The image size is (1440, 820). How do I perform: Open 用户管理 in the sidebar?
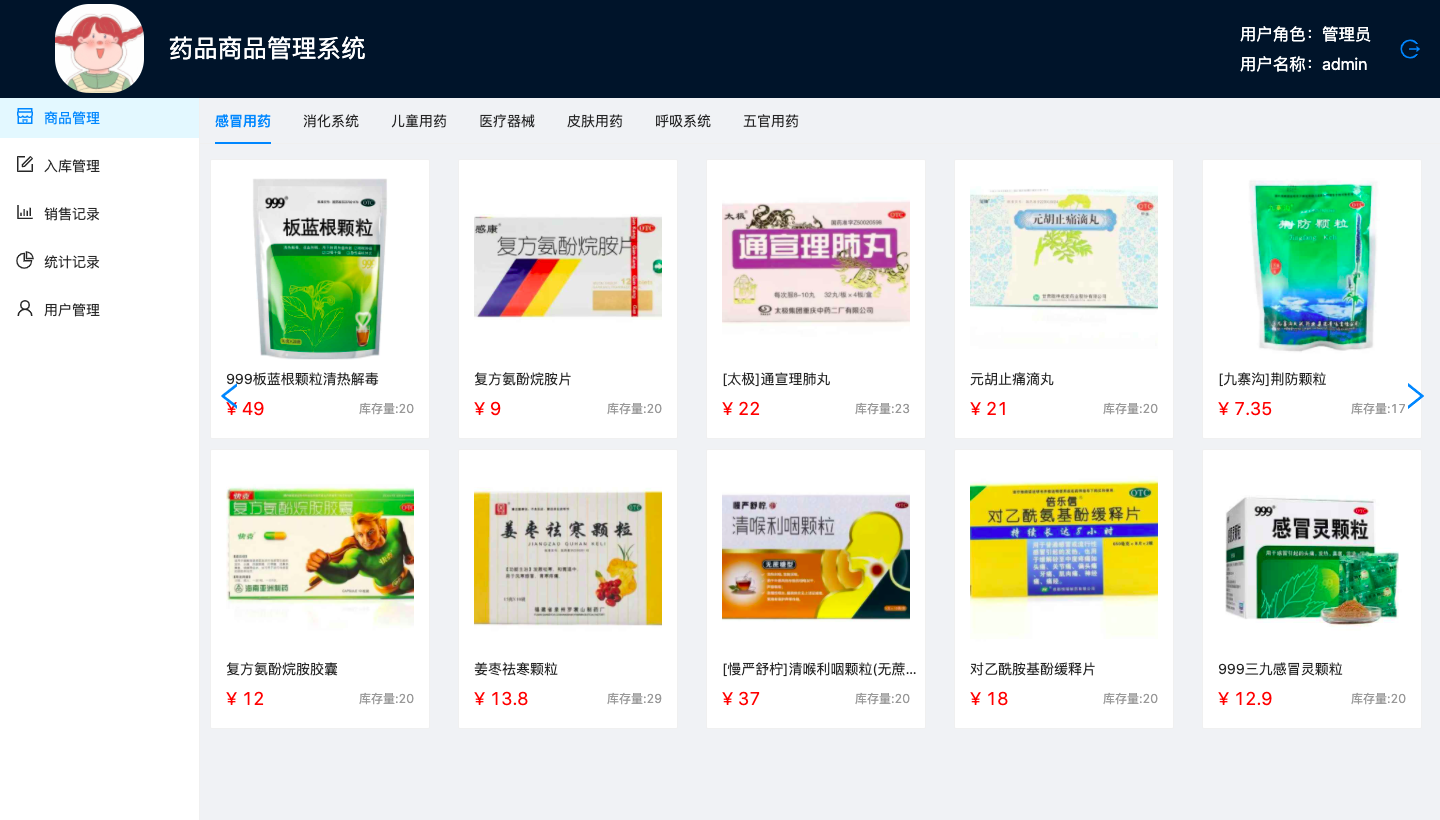tap(99, 310)
